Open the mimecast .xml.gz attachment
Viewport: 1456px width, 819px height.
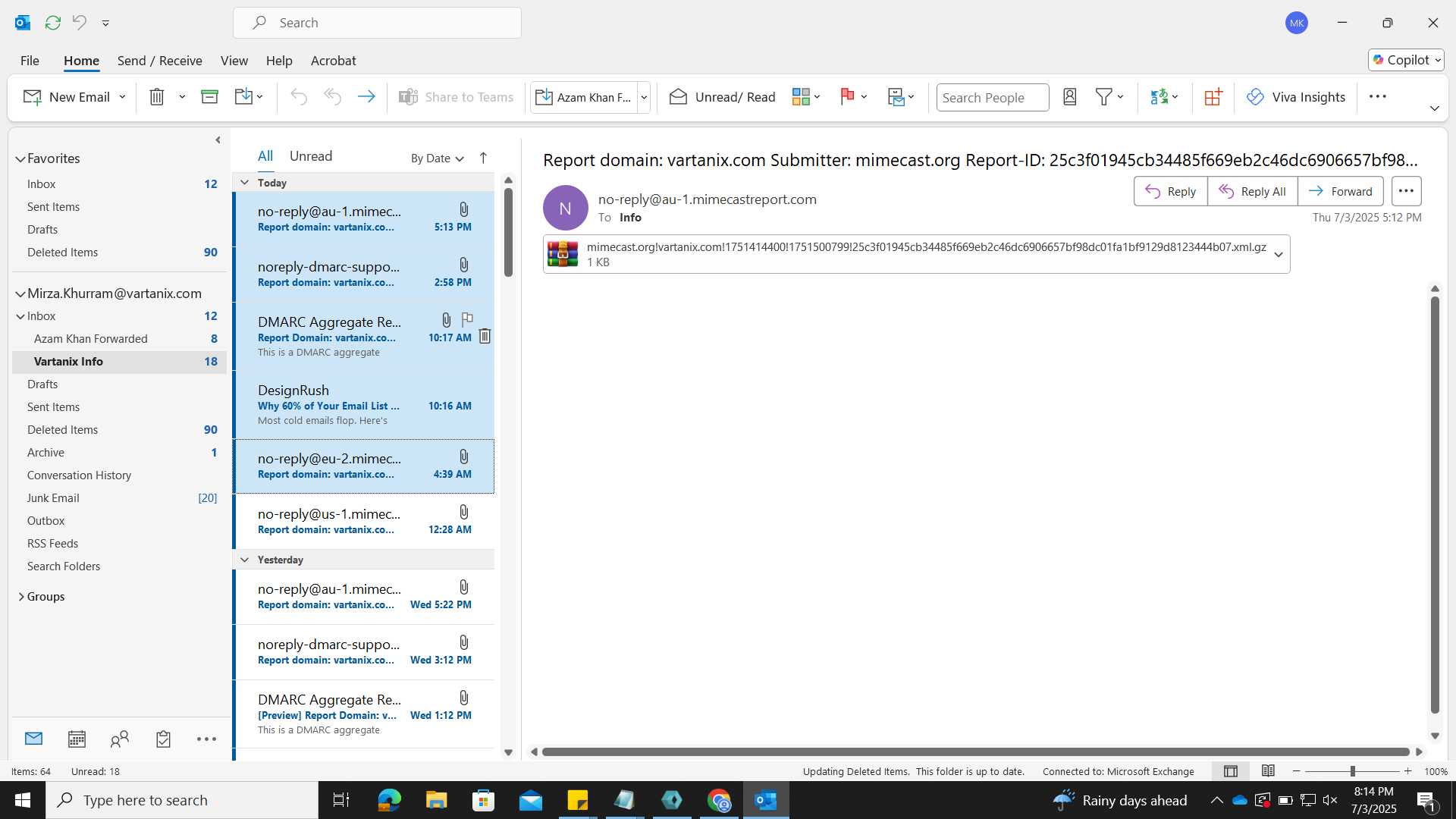point(906,254)
